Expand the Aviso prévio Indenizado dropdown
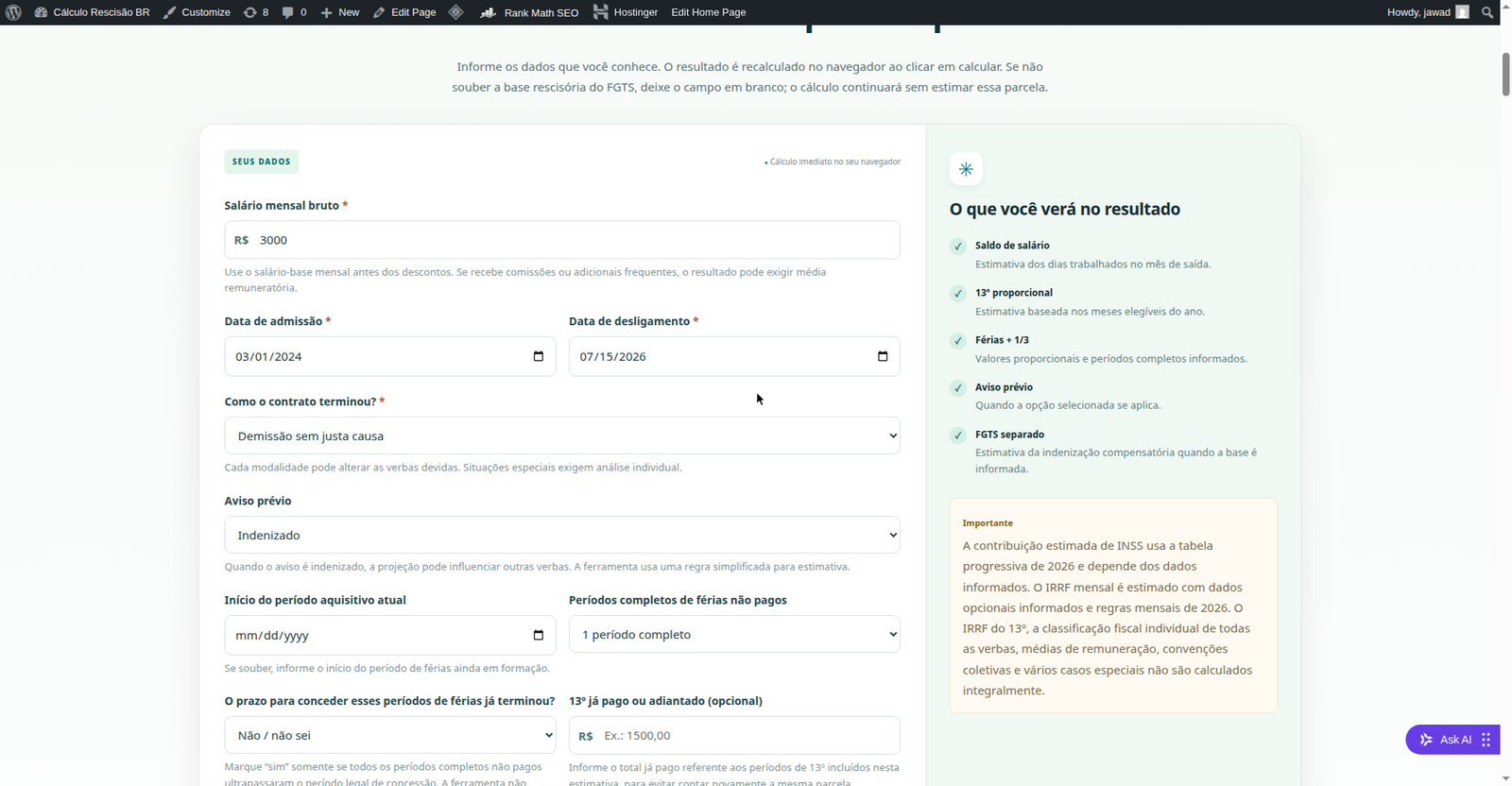This screenshot has width=1512, height=786. coord(562,535)
